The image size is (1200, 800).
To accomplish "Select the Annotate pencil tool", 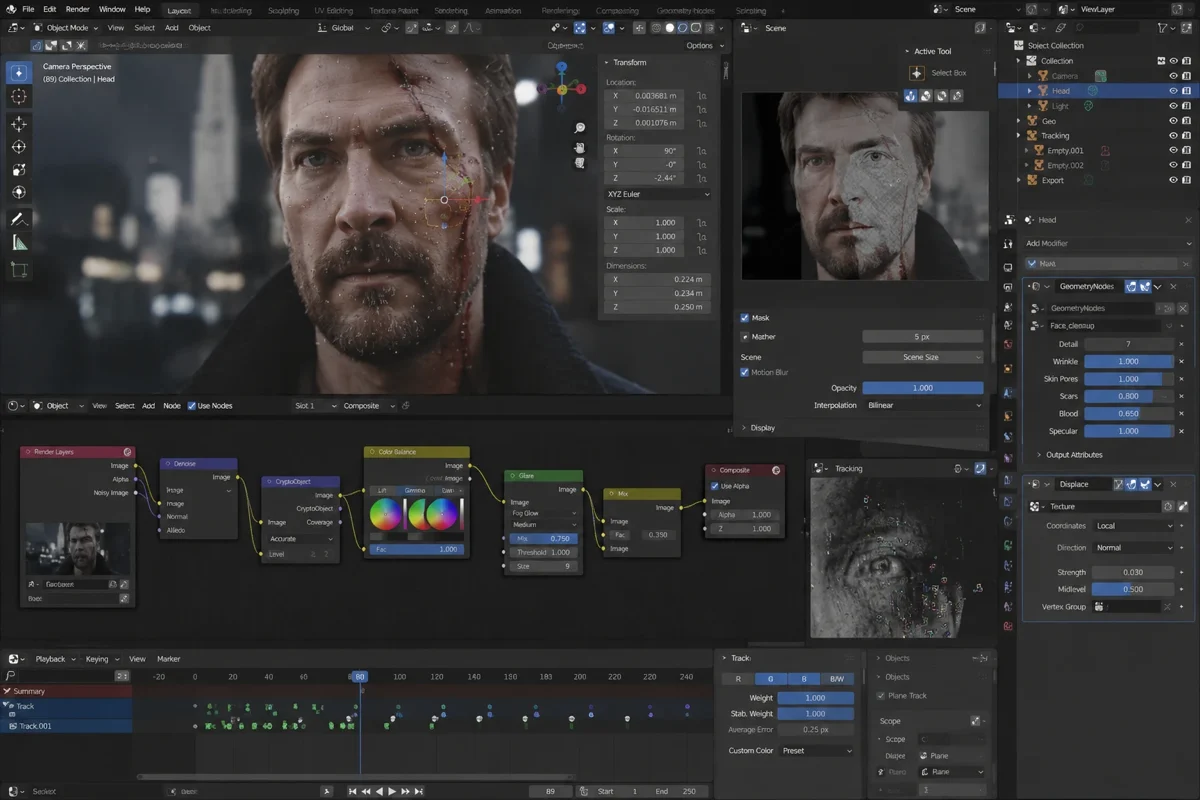I will coord(19,219).
